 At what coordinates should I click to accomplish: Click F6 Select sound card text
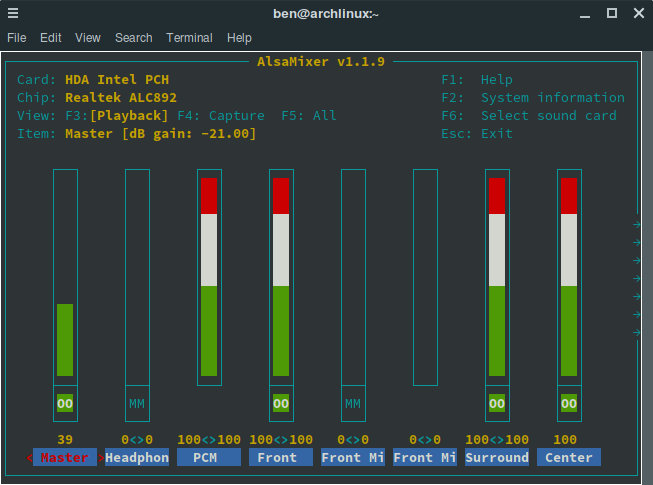(x=529, y=116)
